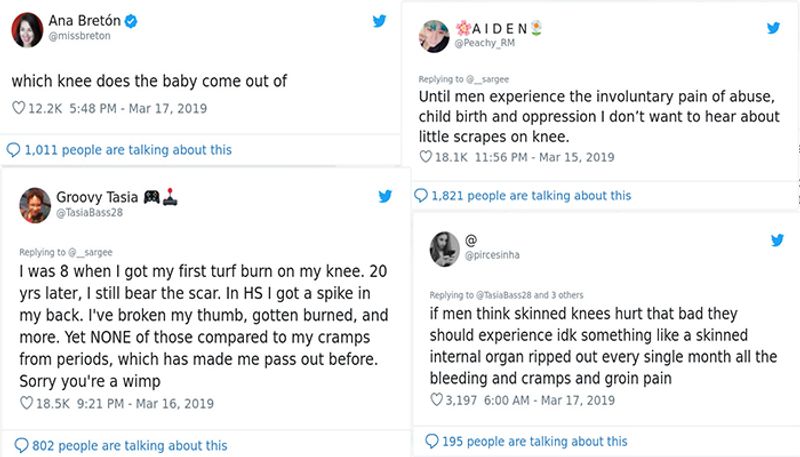The image size is (800, 457).
Task: Open the @missbreton handle link
Action: pyautogui.click(x=75, y=36)
